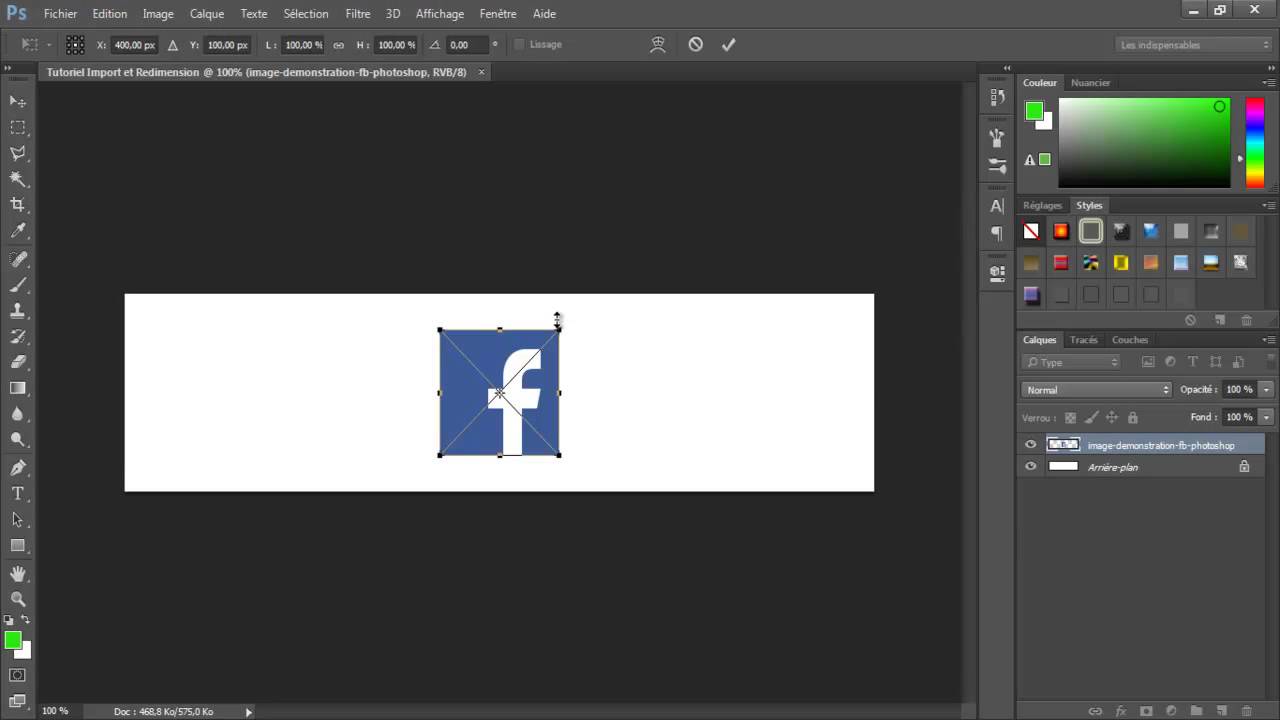Open the Opacité value dropdown arrow
The width and height of the screenshot is (1280, 720).
[1267, 390]
